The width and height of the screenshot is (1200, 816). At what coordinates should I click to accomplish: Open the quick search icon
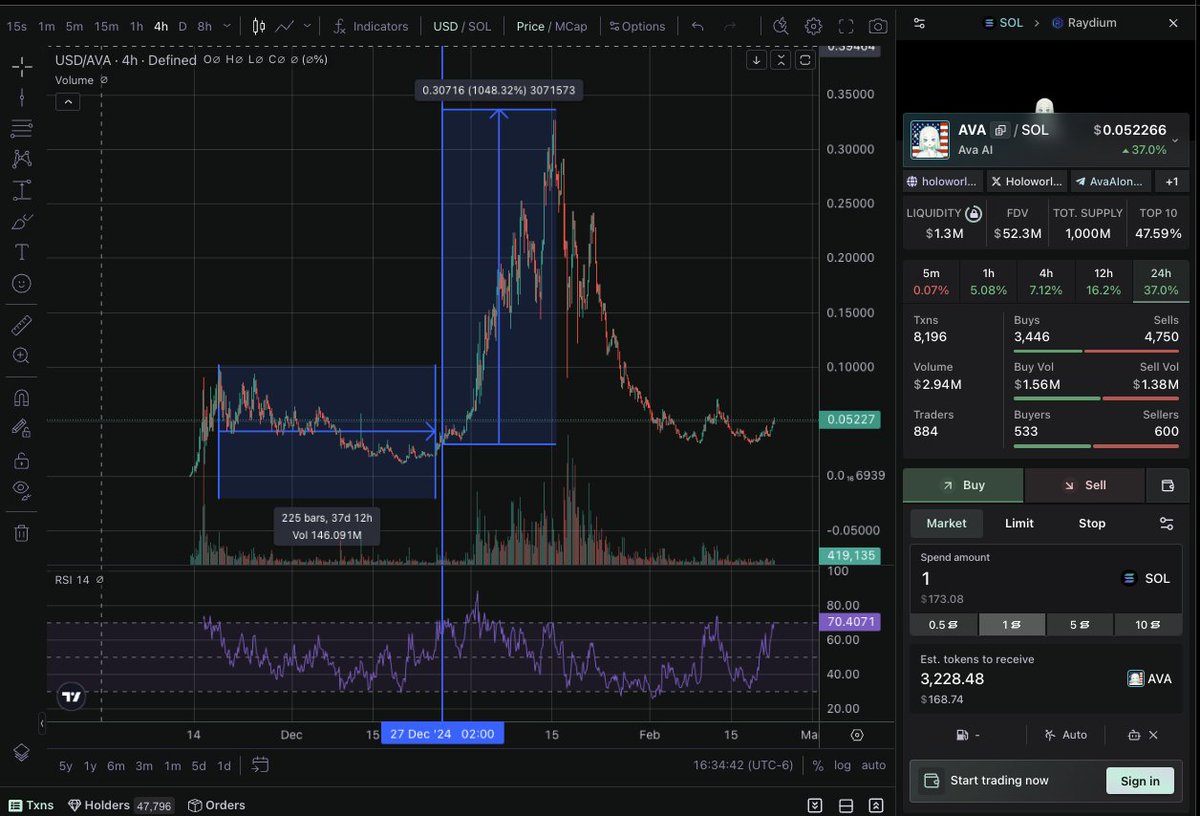tap(782, 26)
